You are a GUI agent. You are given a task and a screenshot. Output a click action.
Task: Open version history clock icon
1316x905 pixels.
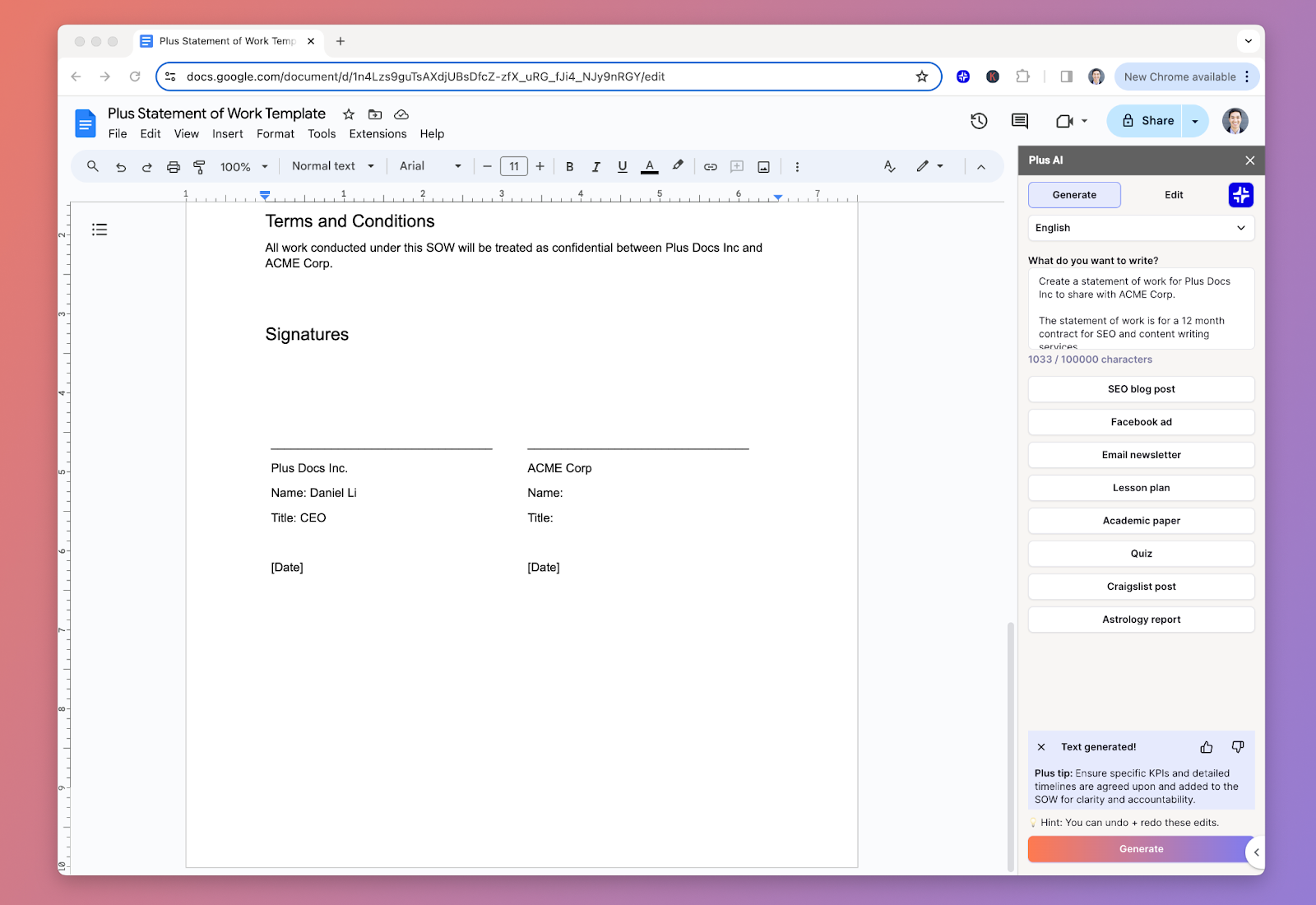979,121
